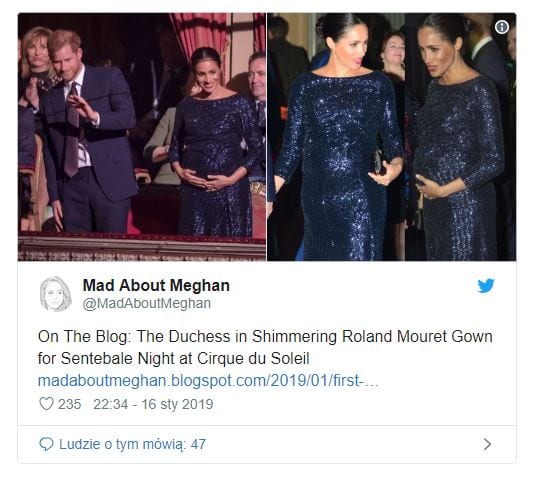The height and width of the screenshot is (484, 533).
Task: Click the footer conversation bar of the tweet
Action: [x=267, y=444]
